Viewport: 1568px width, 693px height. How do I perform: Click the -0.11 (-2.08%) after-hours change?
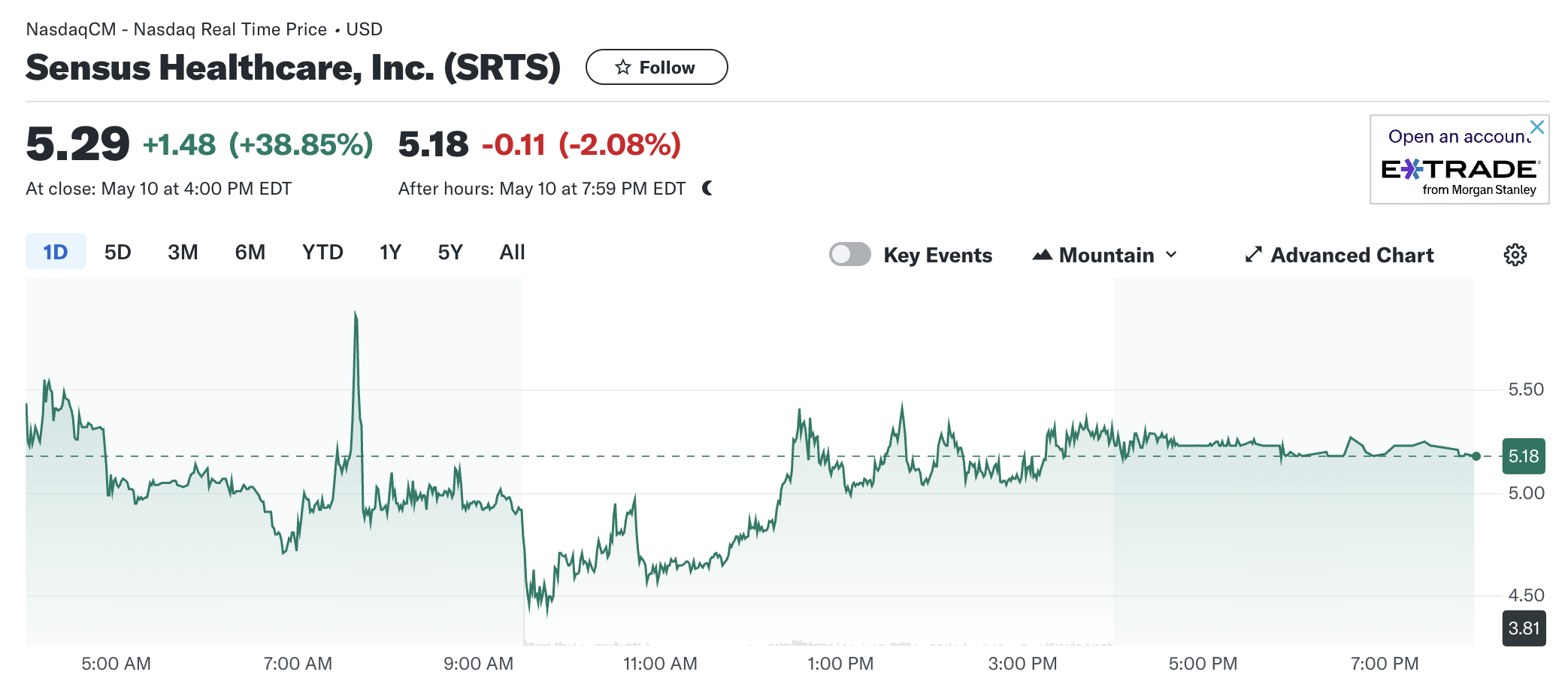(x=581, y=144)
